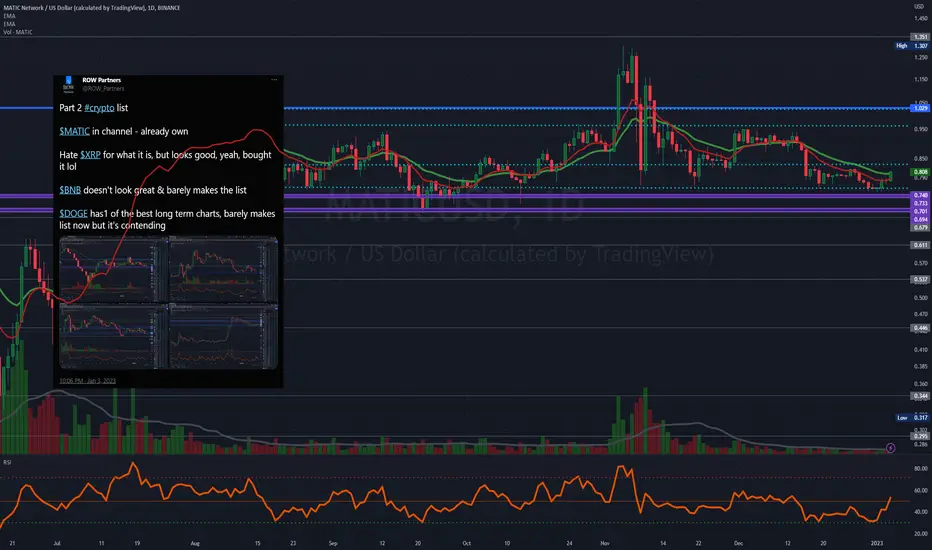The image size is (932, 550).
Task: Click the ROW Partners display name
Action: pyautogui.click(x=102, y=80)
